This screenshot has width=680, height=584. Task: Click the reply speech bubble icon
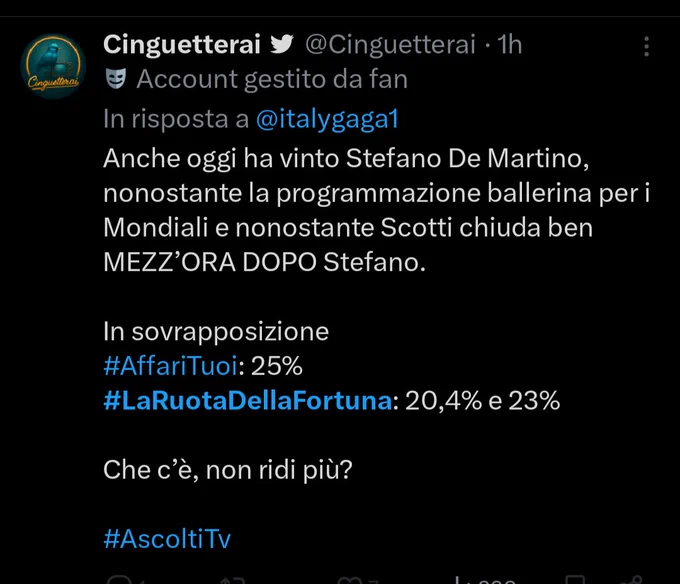tap(120, 580)
